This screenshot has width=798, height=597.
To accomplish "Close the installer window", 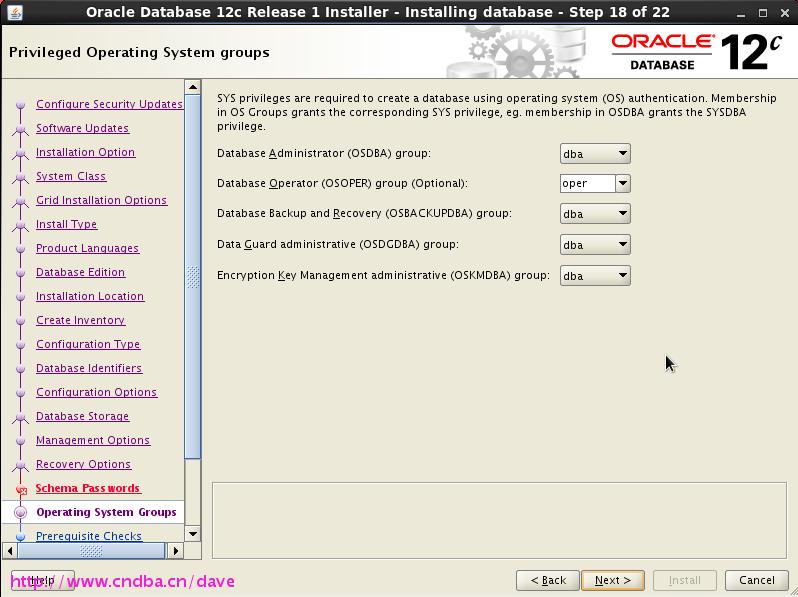I will (x=785, y=13).
